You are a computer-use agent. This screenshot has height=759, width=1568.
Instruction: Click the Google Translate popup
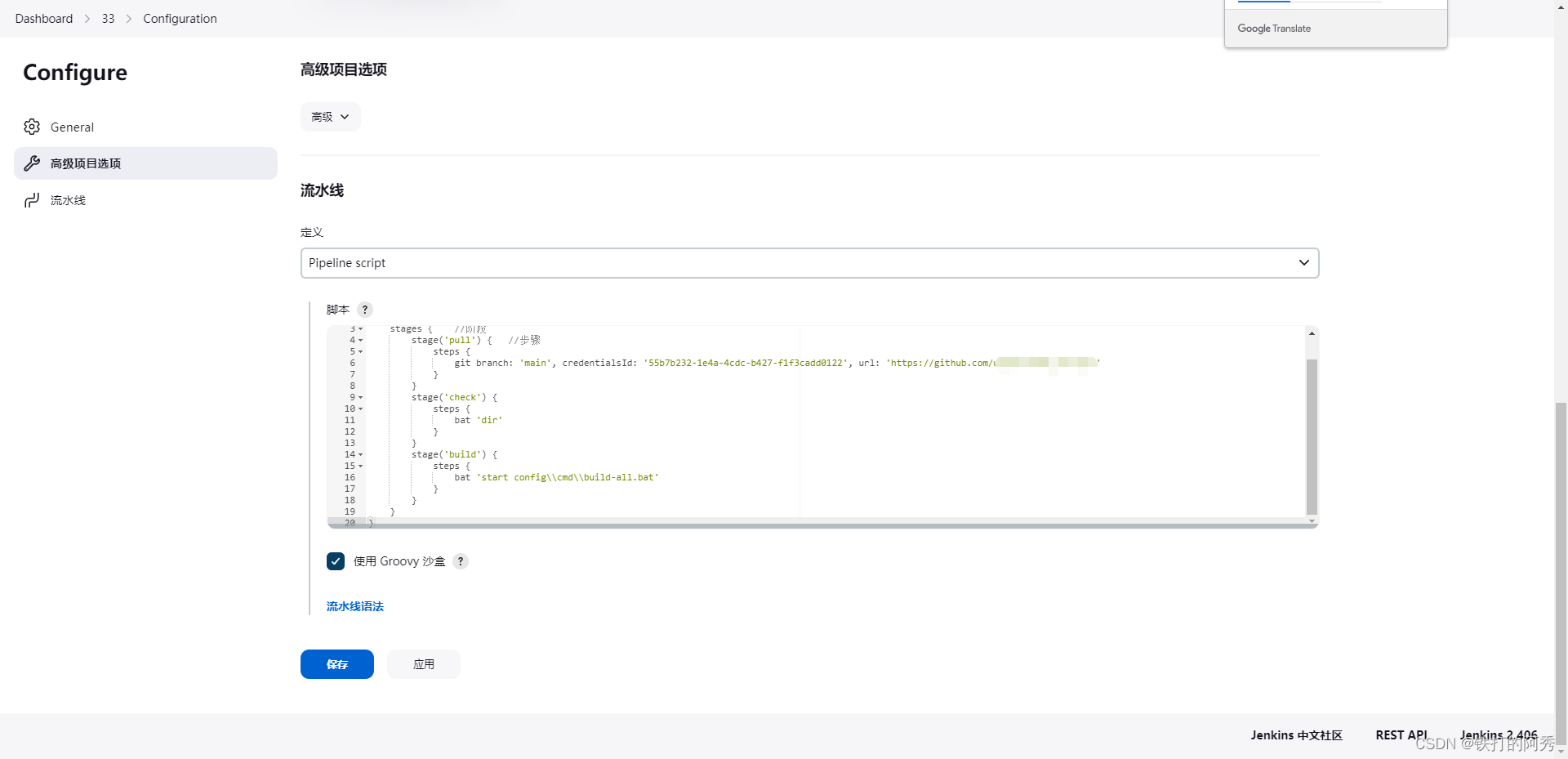pos(1336,24)
